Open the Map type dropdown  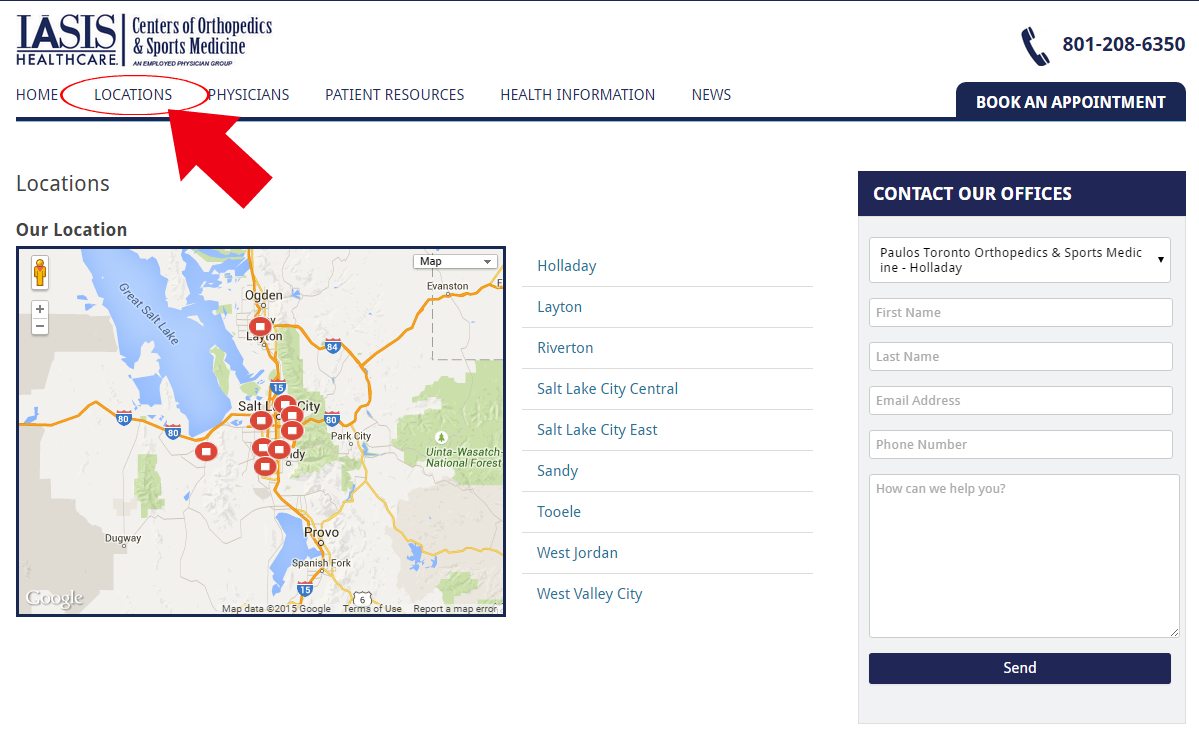click(x=455, y=262)
